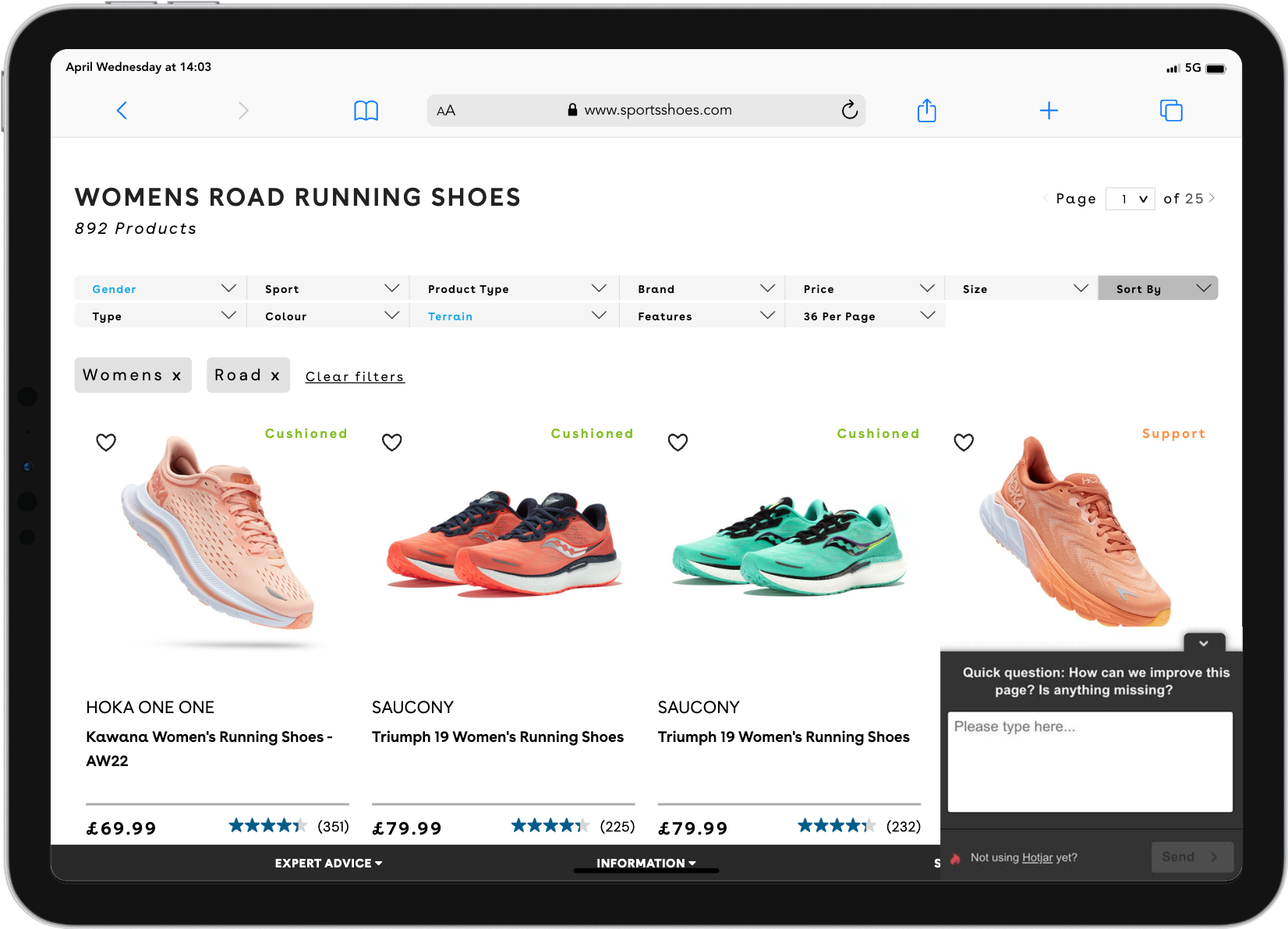The width and height of the screenshot is (1288, 929).
Task: Reload the page with the refresh icon
Action: [850, 110]
